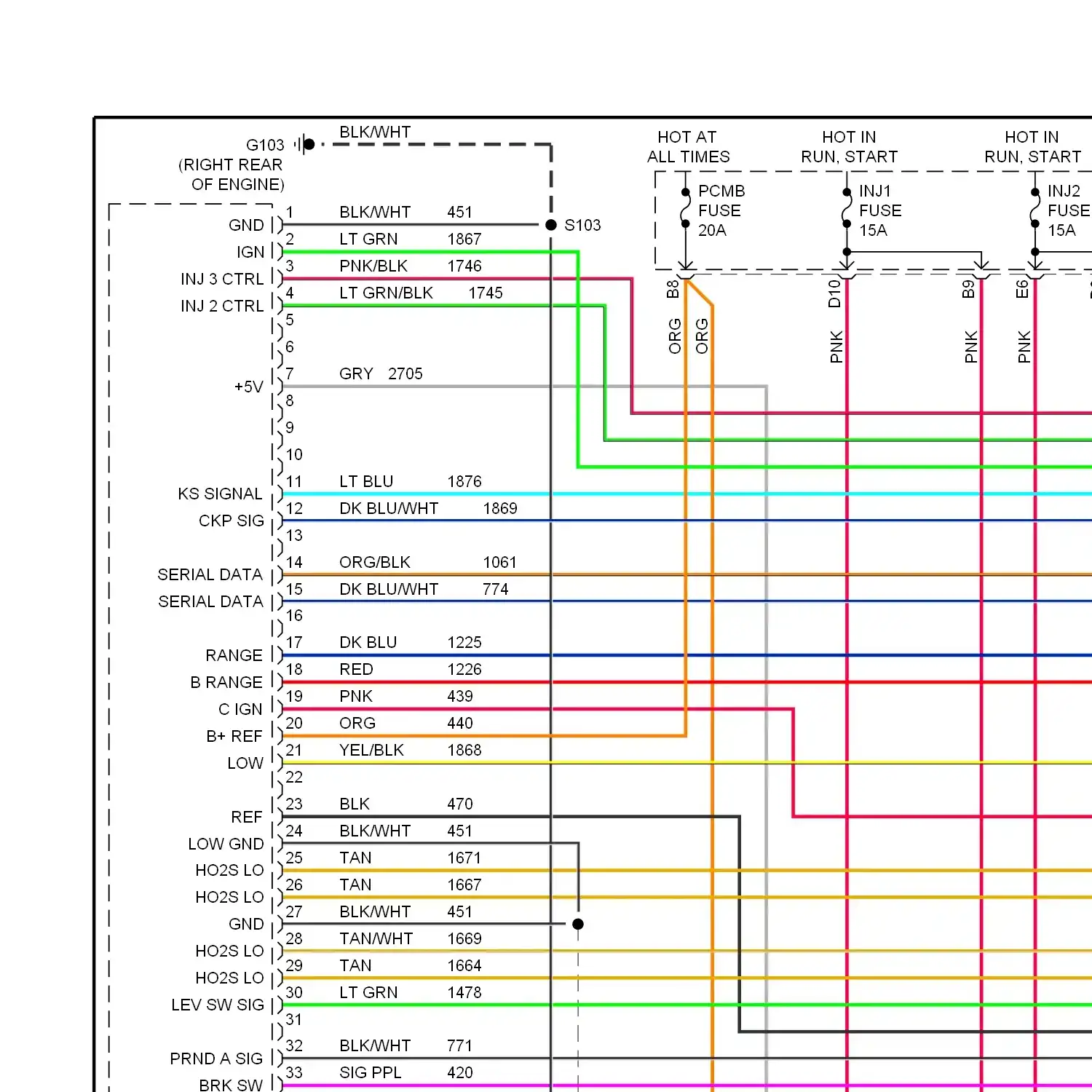Click the BRK SW pin label
The width and height of the screenshot is (1092, 1092).
pos(231,1085)
